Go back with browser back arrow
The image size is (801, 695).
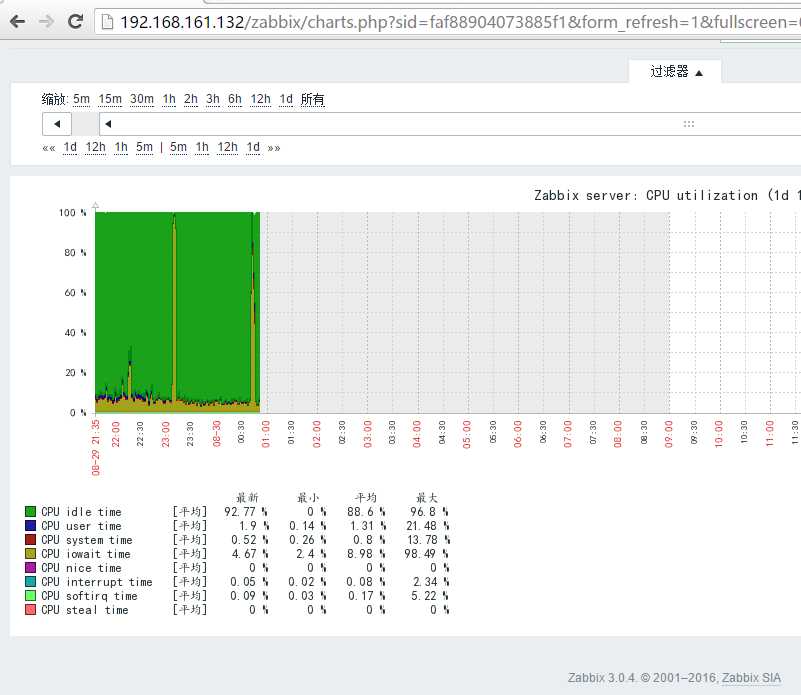(x=18, y=21)
